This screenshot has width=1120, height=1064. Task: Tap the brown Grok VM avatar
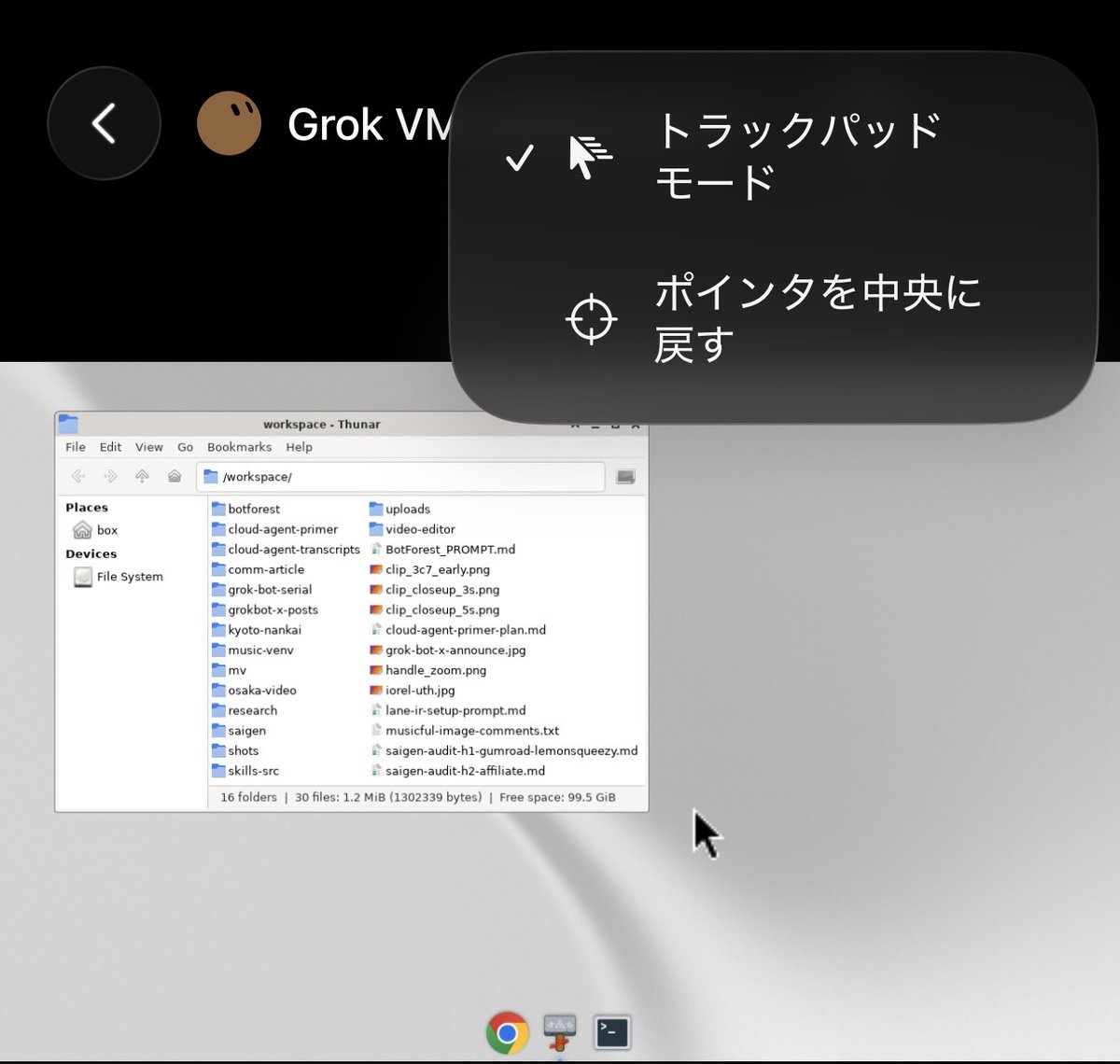229,123
